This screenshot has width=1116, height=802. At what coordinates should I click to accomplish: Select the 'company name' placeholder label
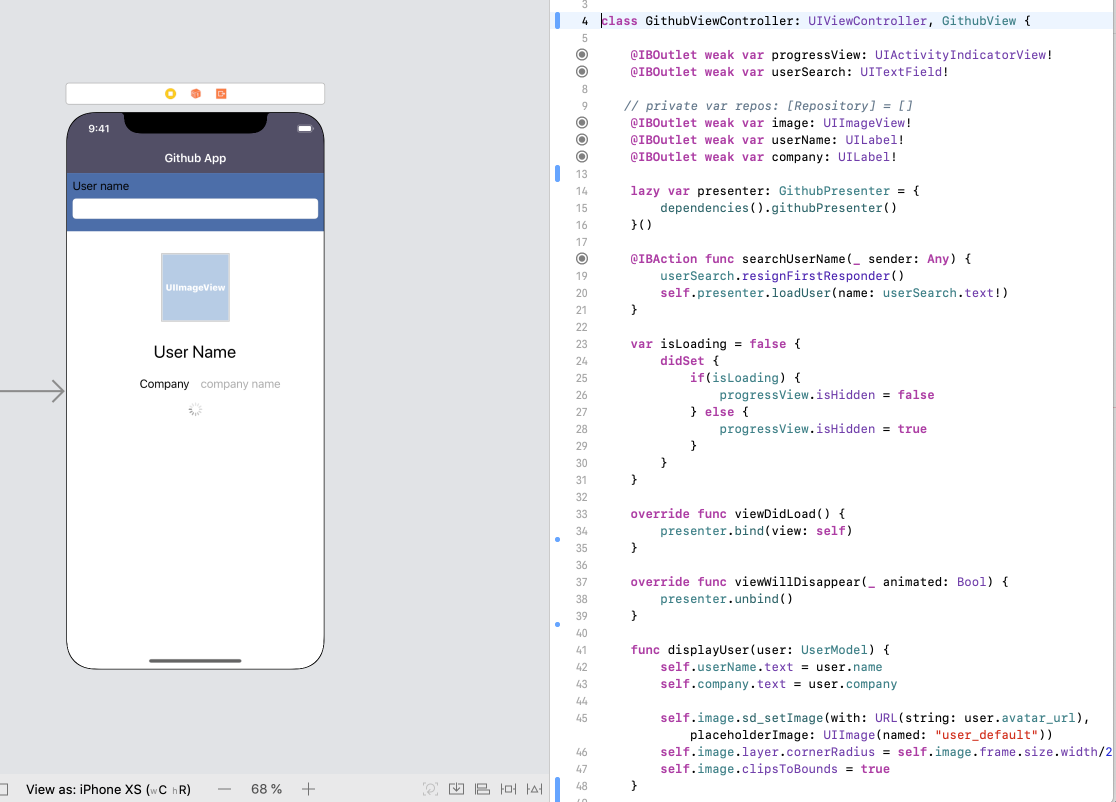[x=241, y=384]
